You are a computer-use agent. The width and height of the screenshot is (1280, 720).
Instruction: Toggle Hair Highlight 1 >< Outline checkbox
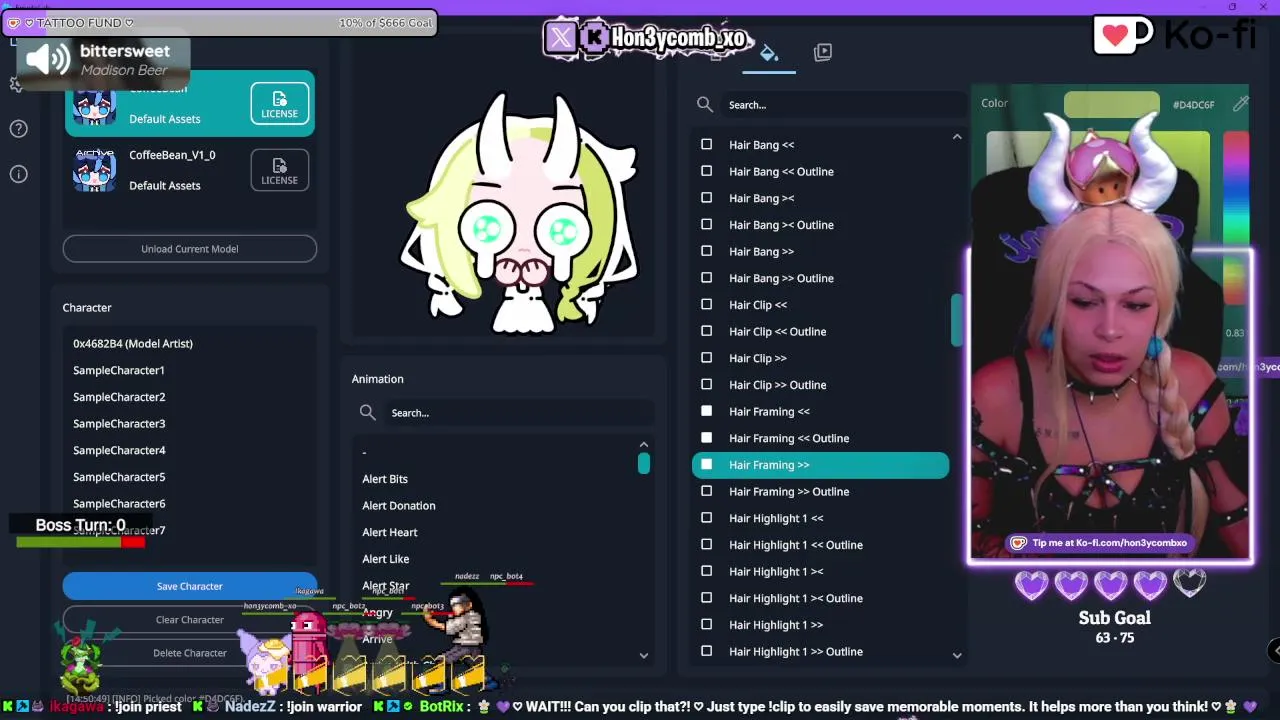pyautogui.click(x=707, y=598)
